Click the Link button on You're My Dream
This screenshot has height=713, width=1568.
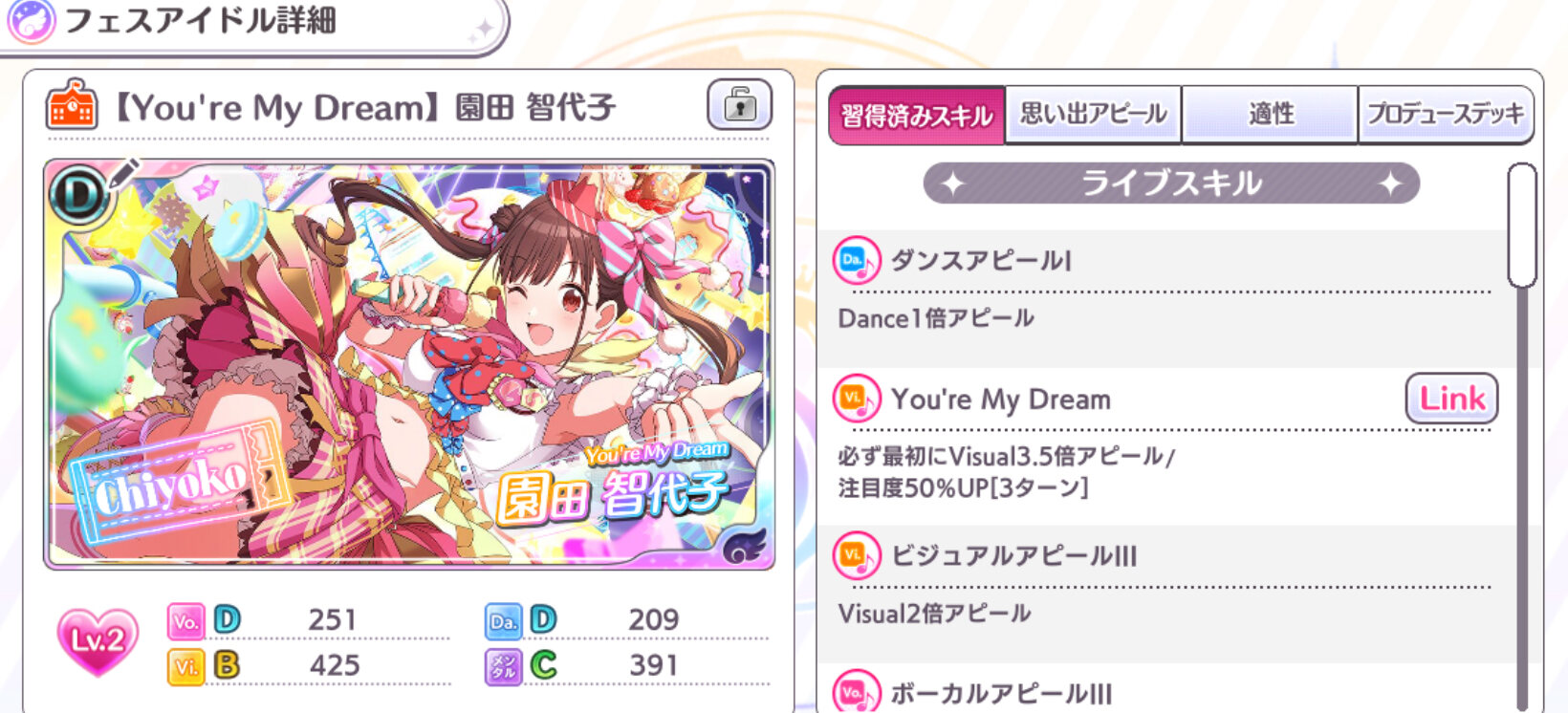[1451, 399]
